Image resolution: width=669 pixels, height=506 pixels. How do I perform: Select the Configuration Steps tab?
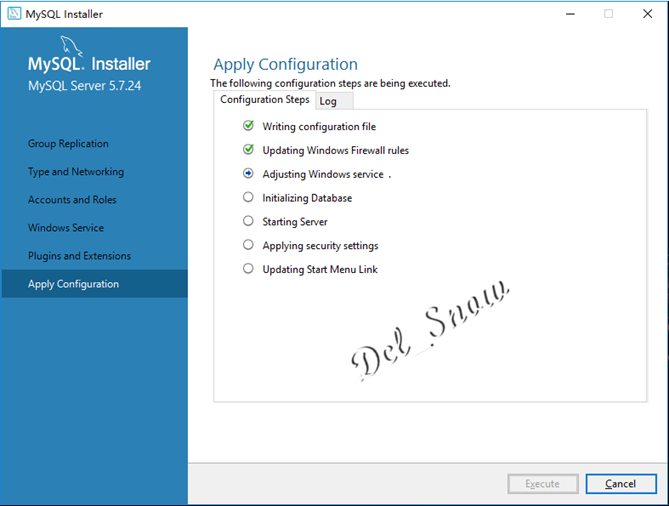tap(265, 99)
